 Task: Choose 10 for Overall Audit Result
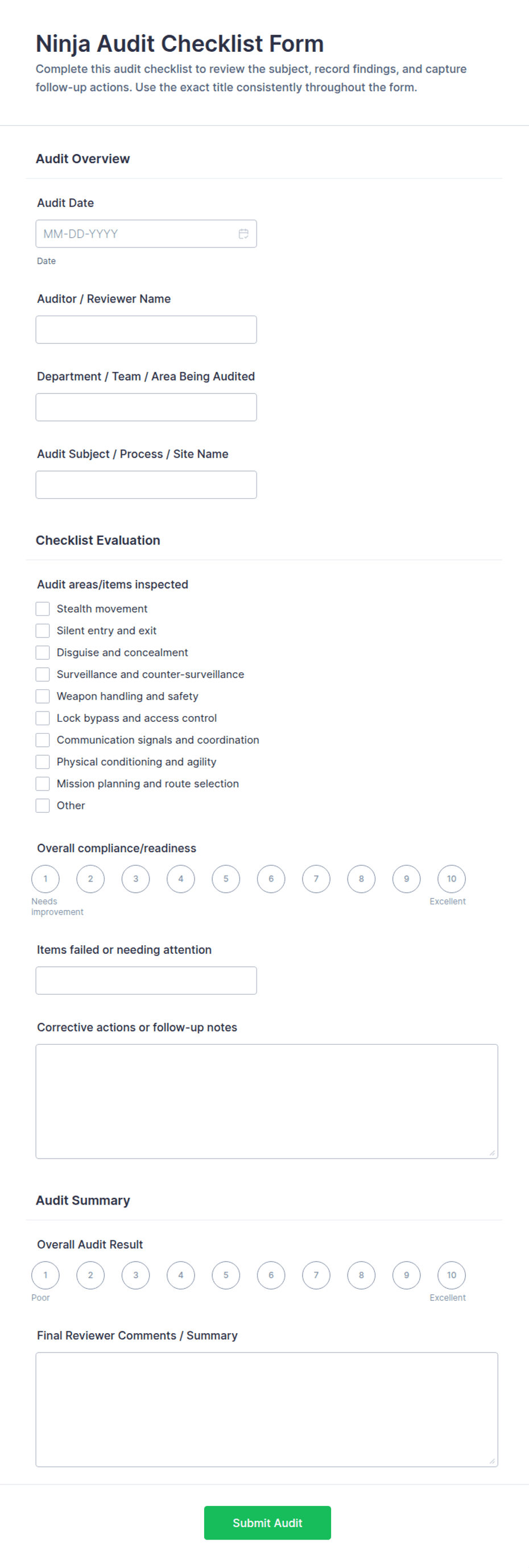click(x=452, y=1275)
